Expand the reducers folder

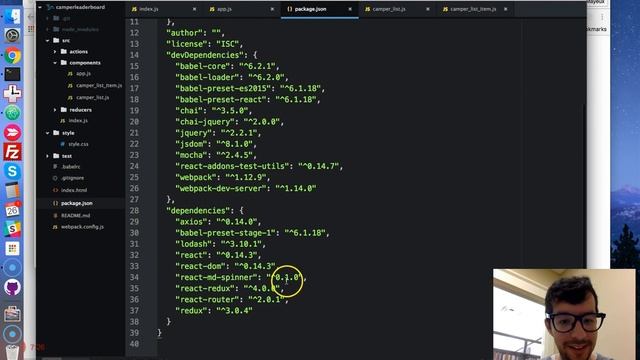point(55,110)
